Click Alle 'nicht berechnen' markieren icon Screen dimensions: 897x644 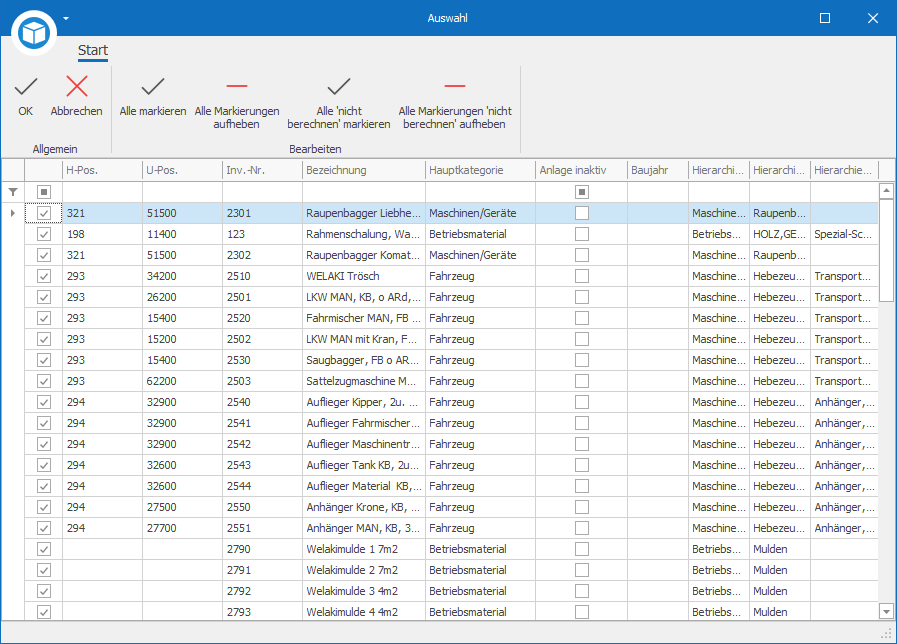coord(339,86)
